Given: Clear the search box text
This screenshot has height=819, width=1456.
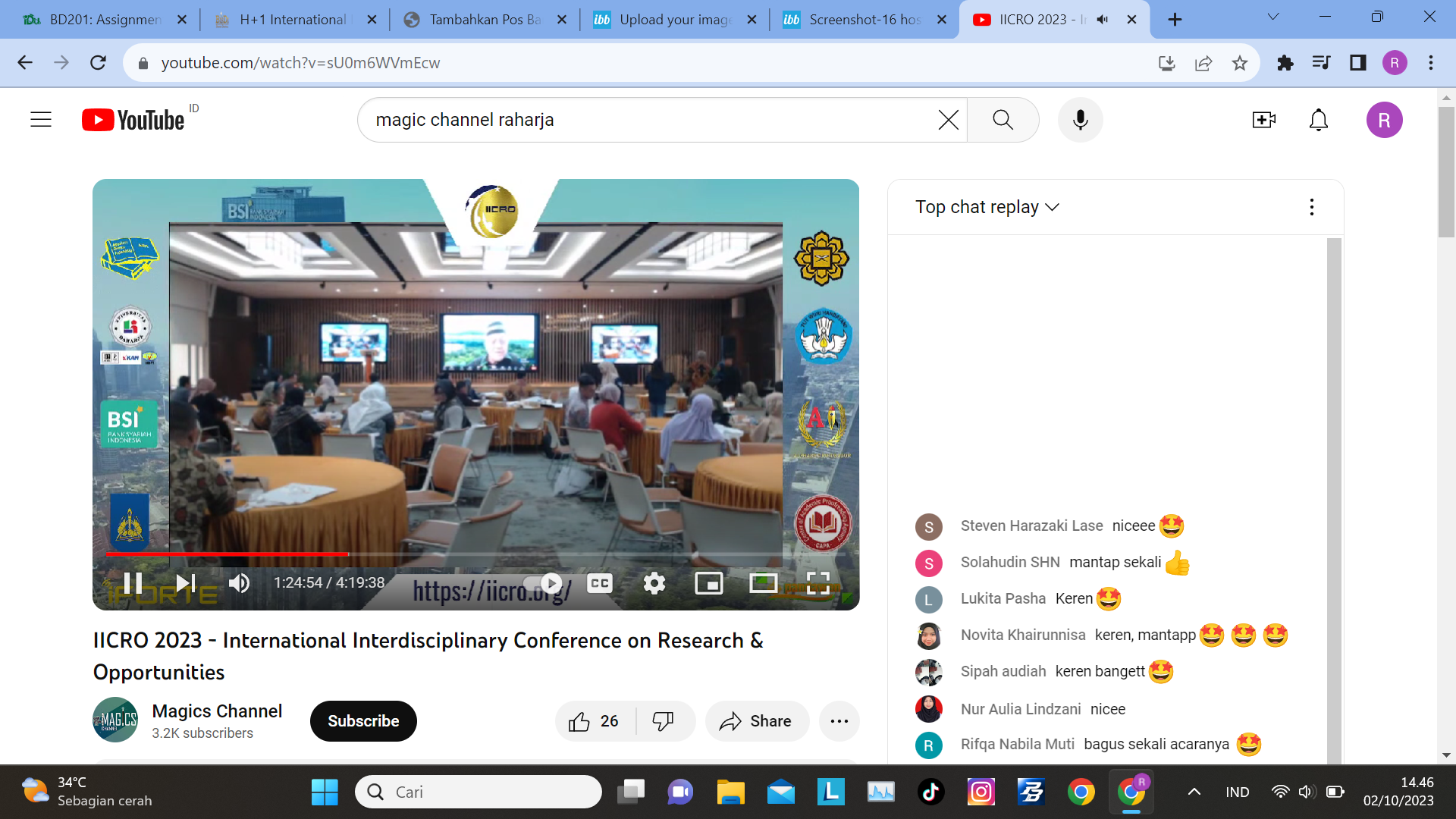Looking at the screenshot, I should pyautogui.click(x=948, y=120).
